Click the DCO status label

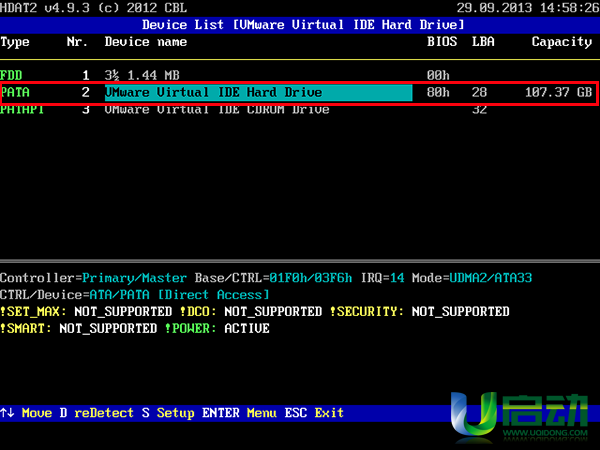[198, 311]
